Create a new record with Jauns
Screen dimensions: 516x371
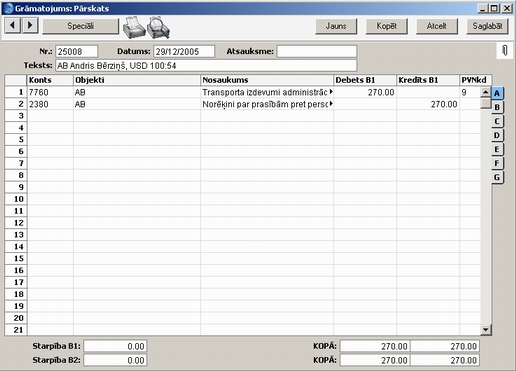tap(336, 26)
